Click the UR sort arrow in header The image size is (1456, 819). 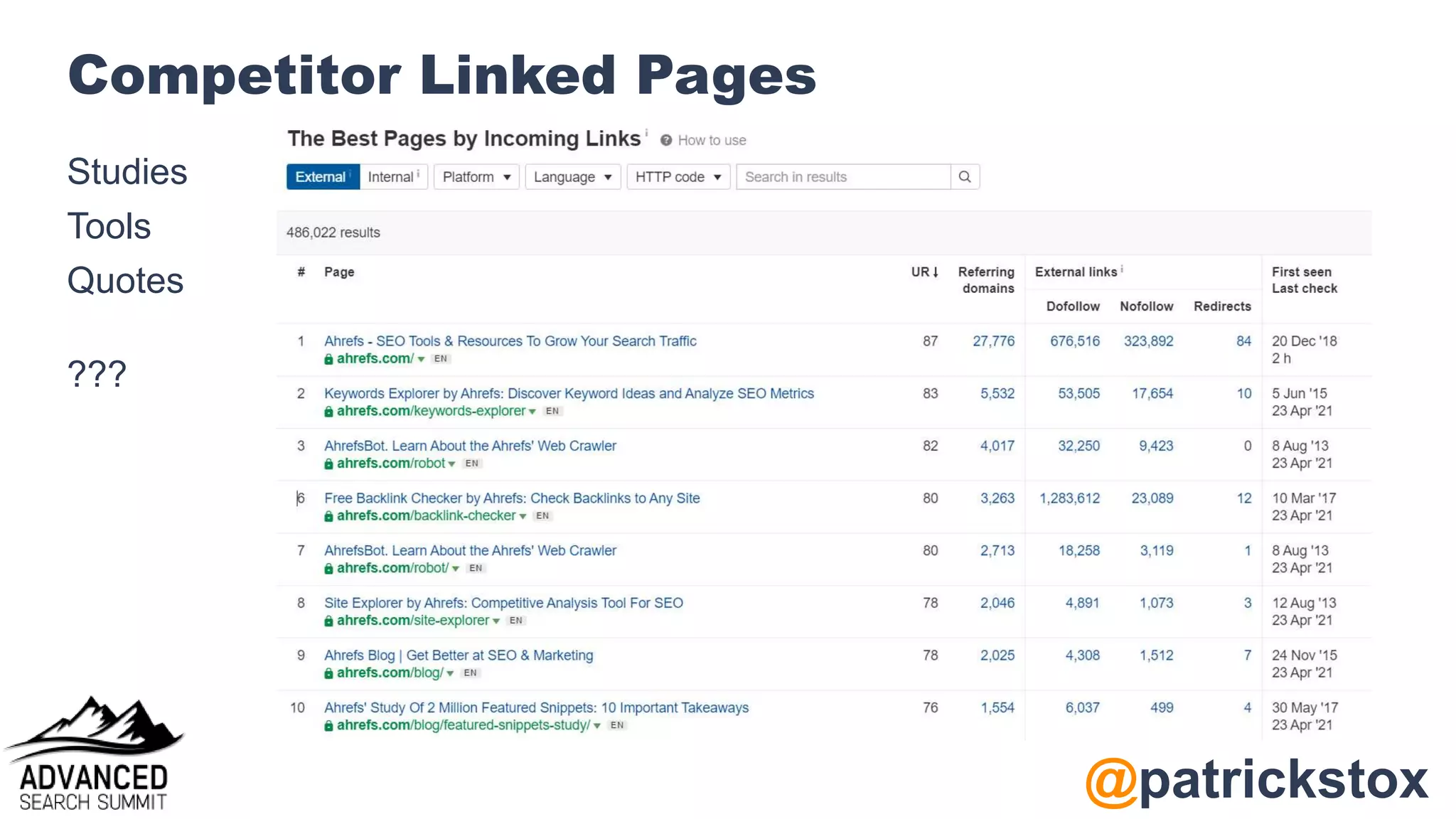936,272
